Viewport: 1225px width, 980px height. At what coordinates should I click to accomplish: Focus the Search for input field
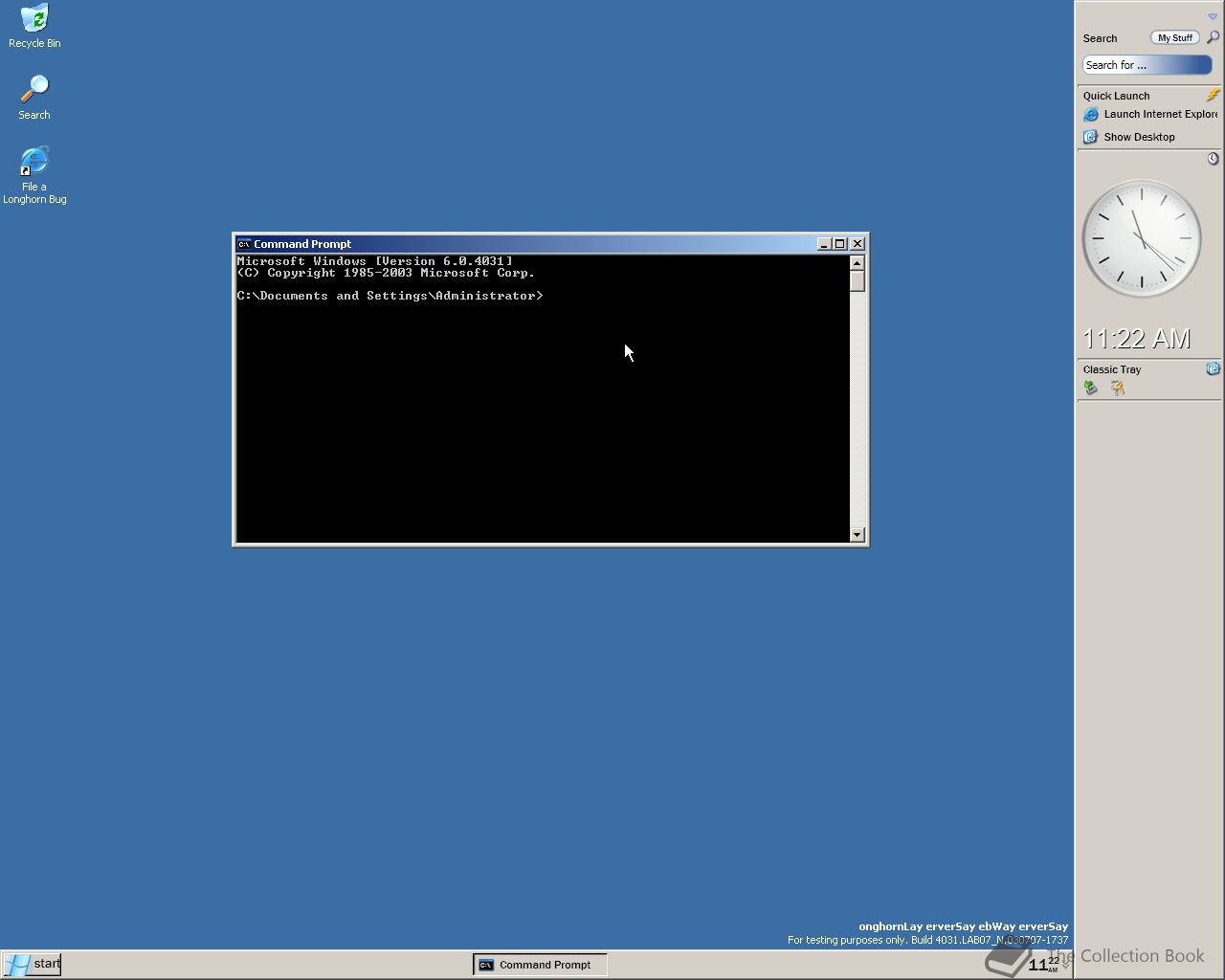pyautogui.click(x=1147, y=65)
